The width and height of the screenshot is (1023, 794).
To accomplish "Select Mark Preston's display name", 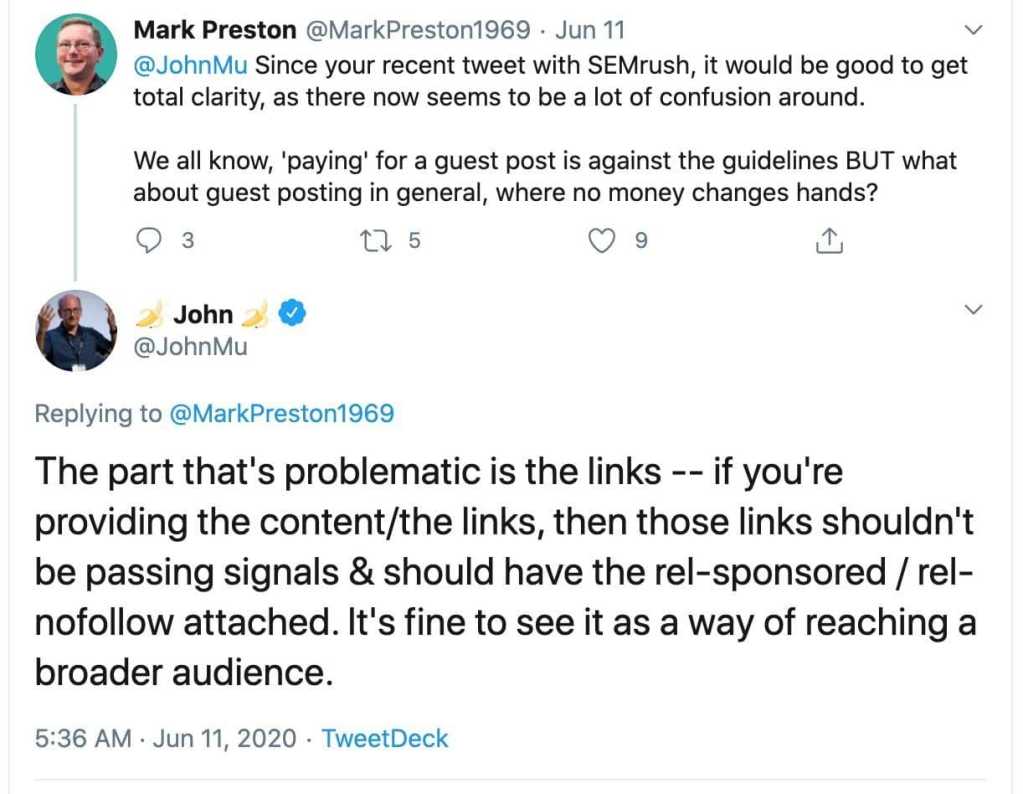I will (215, 29).
